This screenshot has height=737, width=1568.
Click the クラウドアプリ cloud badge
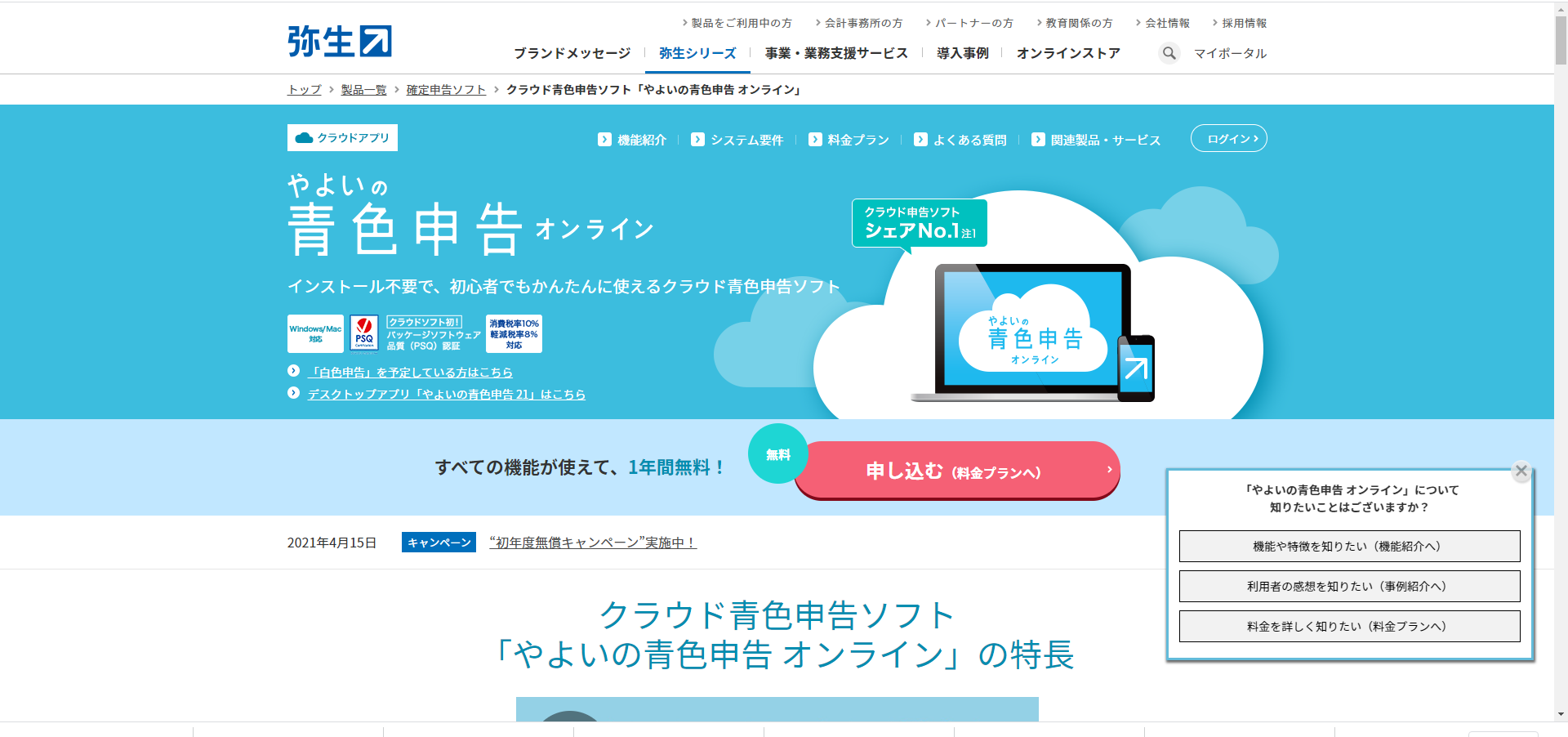(x=341, y=137)
